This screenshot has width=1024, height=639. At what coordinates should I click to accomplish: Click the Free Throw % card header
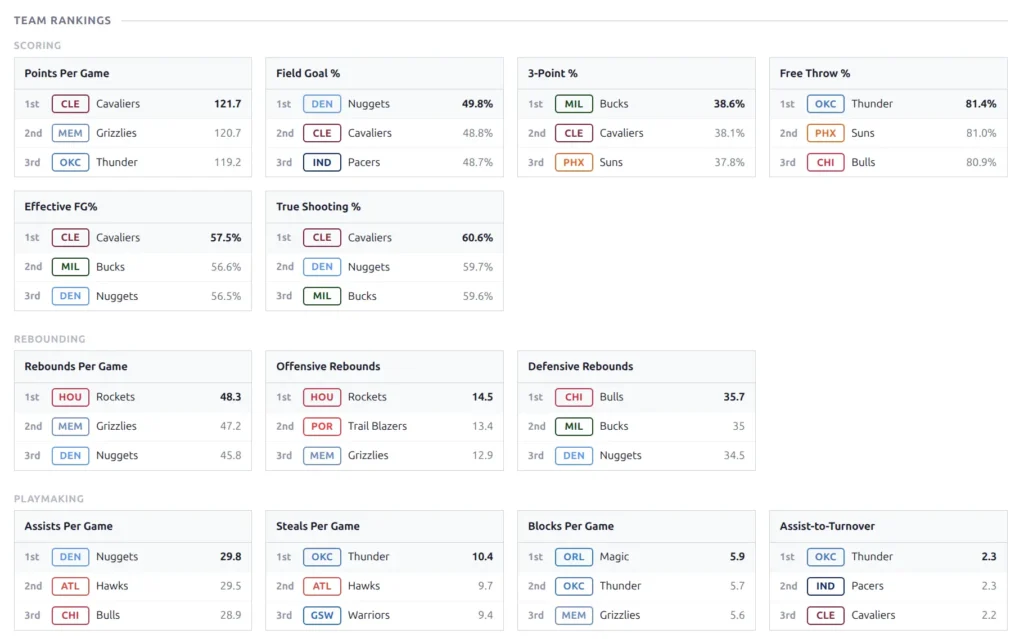888,73
